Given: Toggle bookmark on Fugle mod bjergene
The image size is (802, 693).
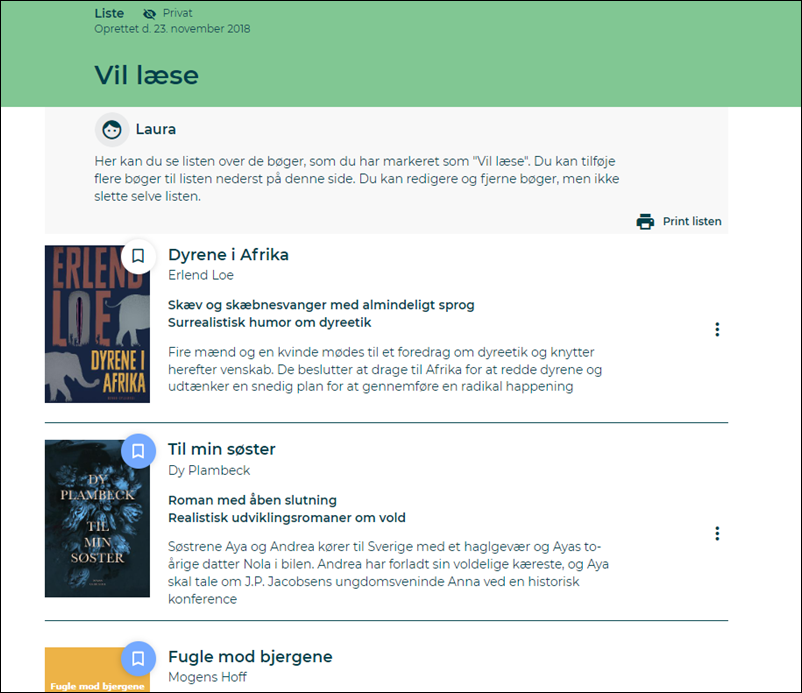Looking at the screenshot, I should (x=138, y=658).
